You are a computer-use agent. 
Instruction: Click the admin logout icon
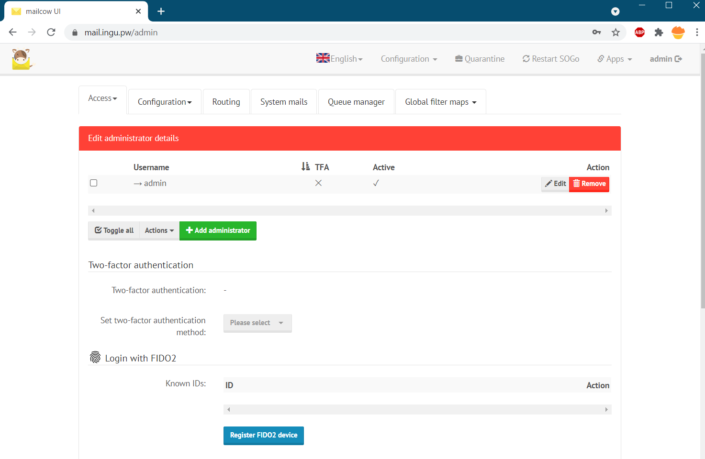click(x=679, y=59)
